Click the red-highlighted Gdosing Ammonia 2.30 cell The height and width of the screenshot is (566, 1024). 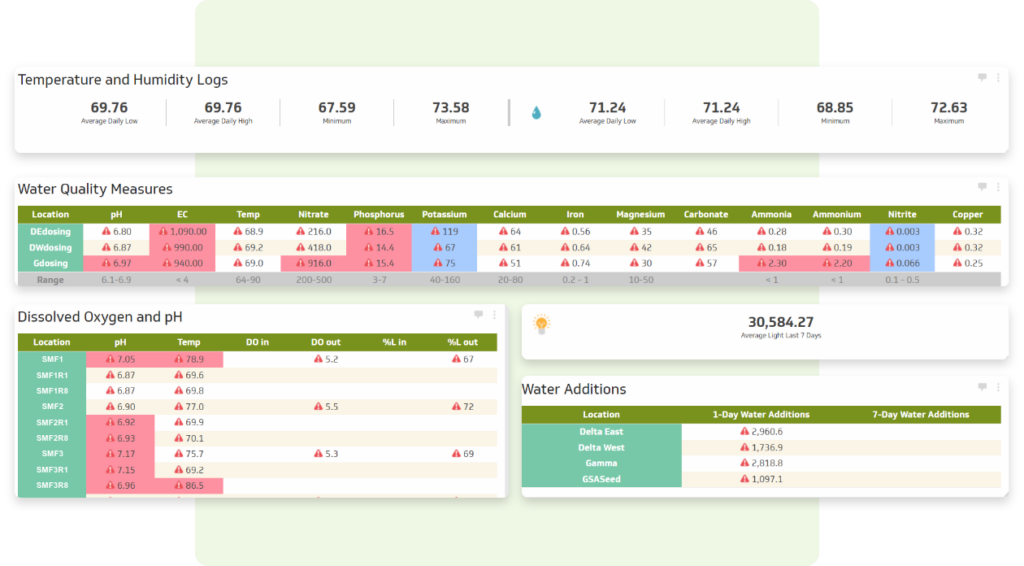click(x=772, y=263)
